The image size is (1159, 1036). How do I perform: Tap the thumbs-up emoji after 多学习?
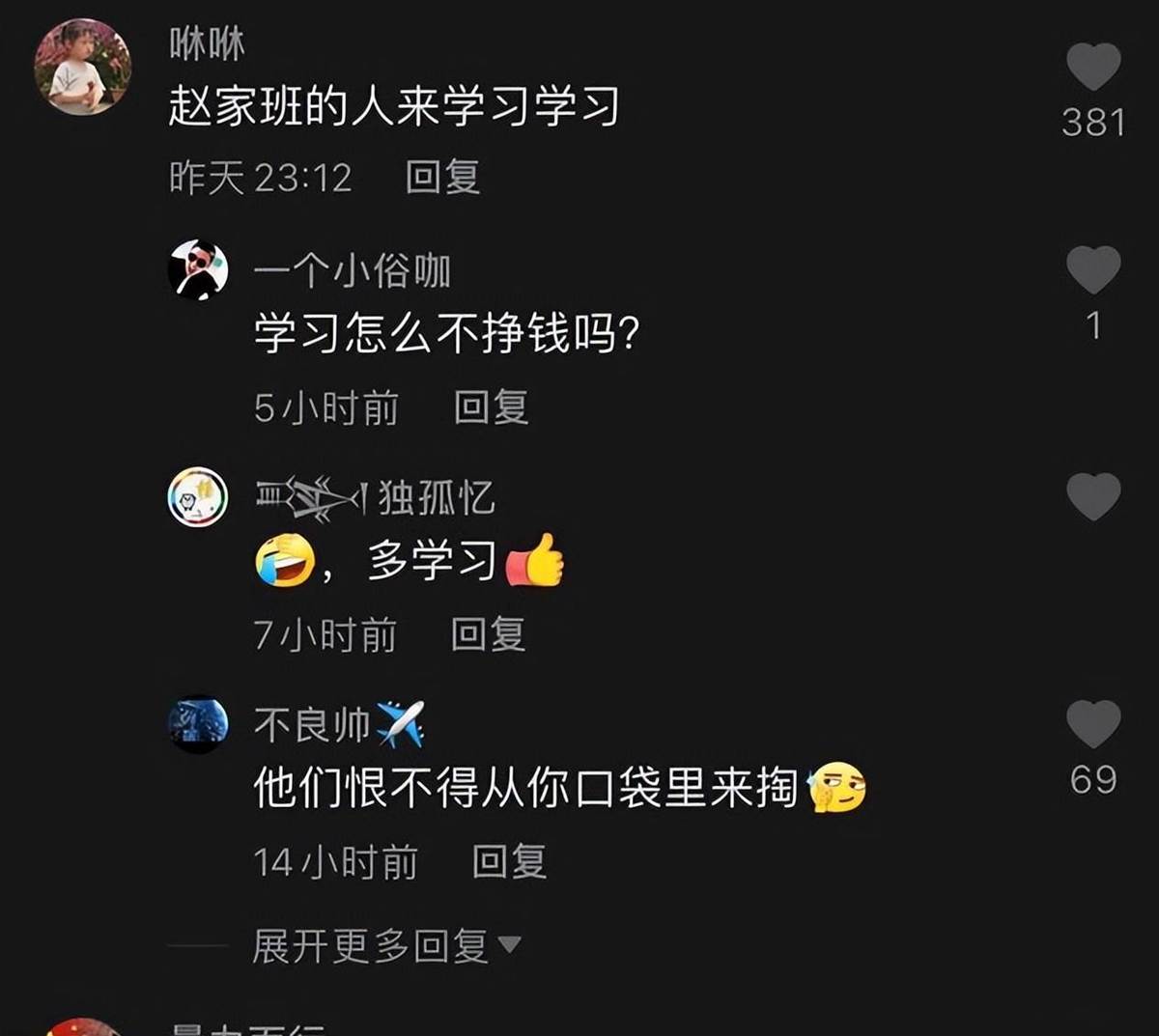533,560
